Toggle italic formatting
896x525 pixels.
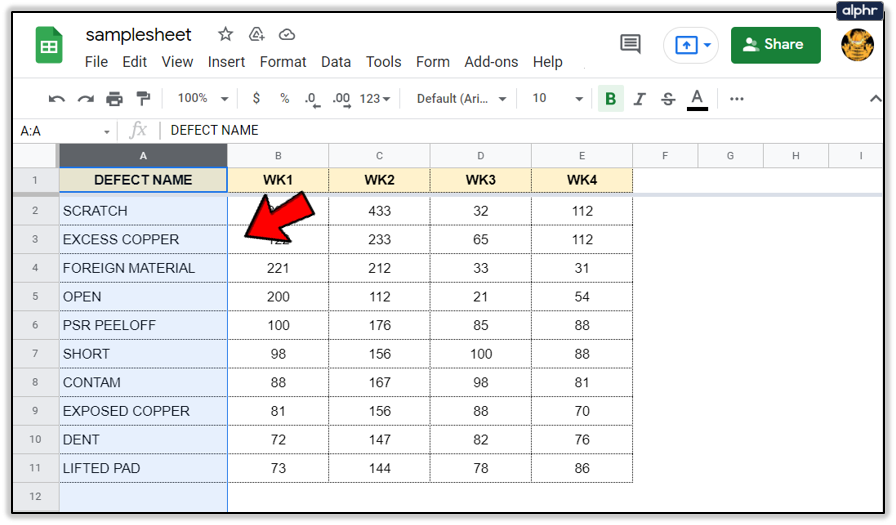(x=639, y=99)
